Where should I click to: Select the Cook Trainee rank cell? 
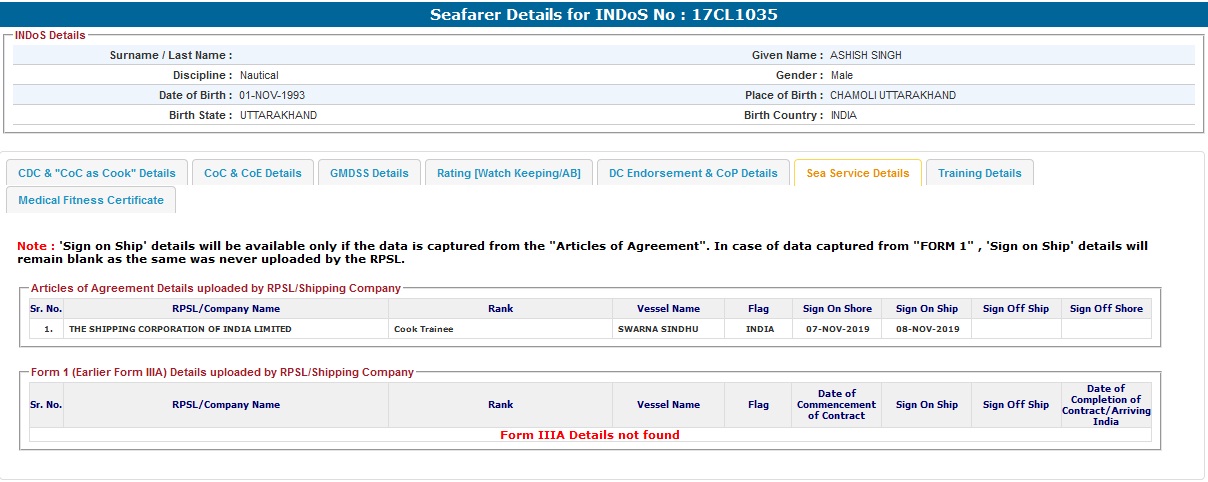pos(423,329)
